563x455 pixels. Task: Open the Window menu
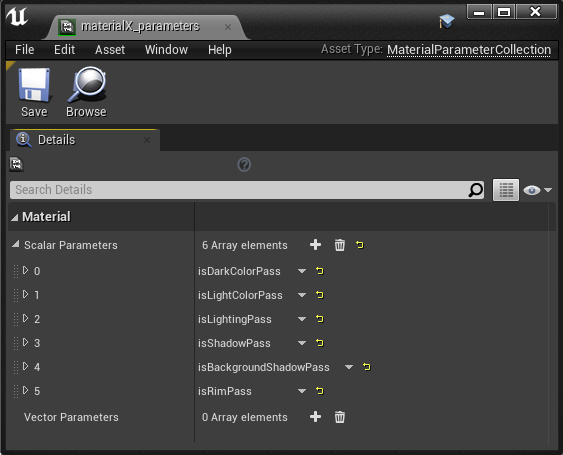(166, 50)
